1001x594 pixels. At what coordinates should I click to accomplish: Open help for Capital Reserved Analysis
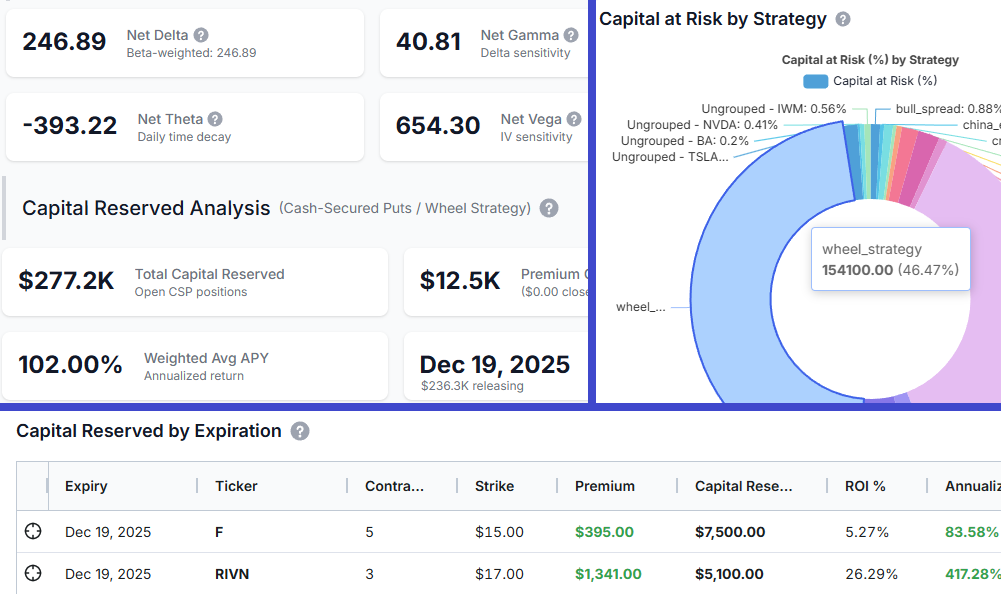pyautogui.click(x=548, y=208)
